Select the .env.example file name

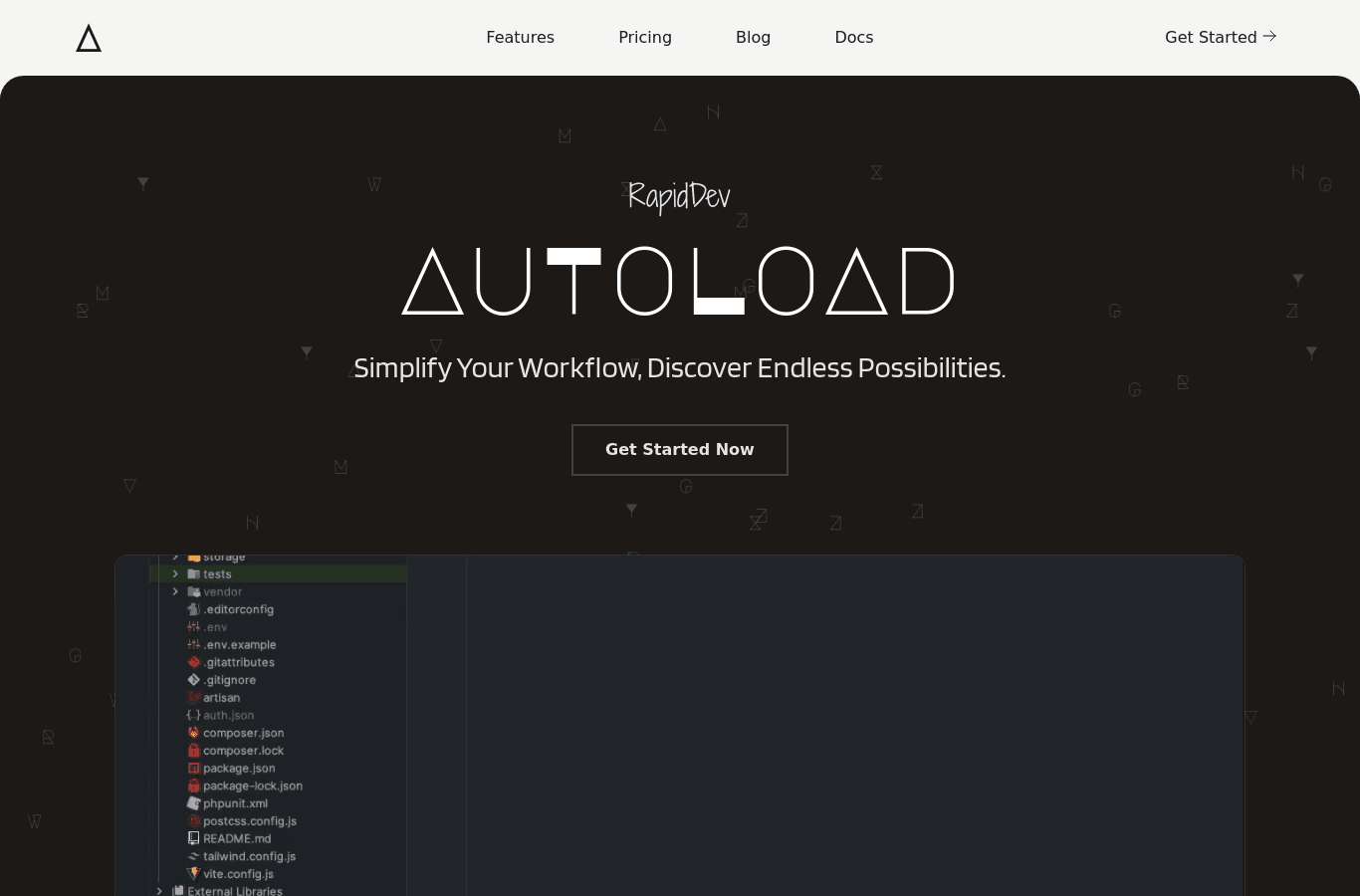click(240, 644)
